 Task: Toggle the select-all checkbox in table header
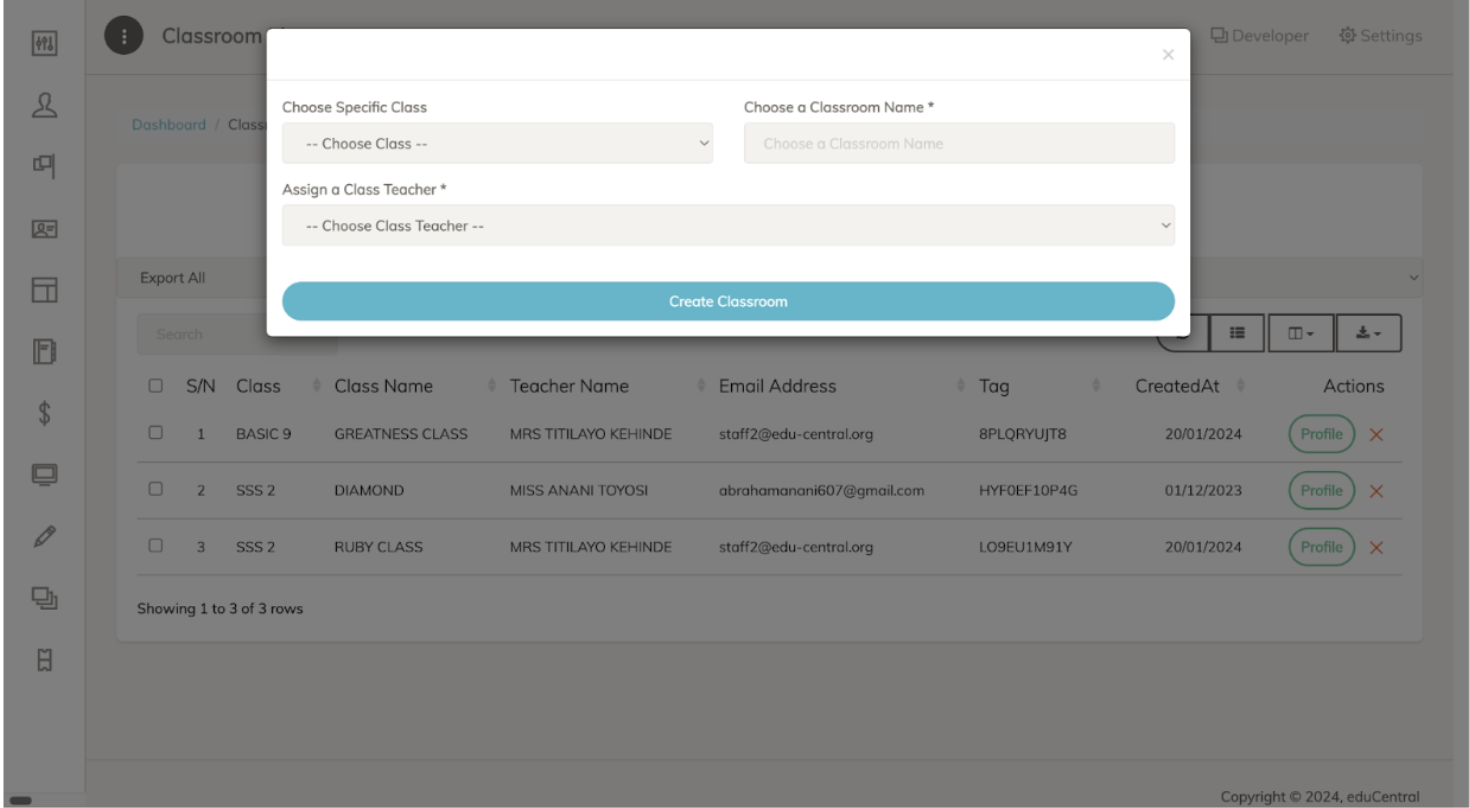[155, 386]
